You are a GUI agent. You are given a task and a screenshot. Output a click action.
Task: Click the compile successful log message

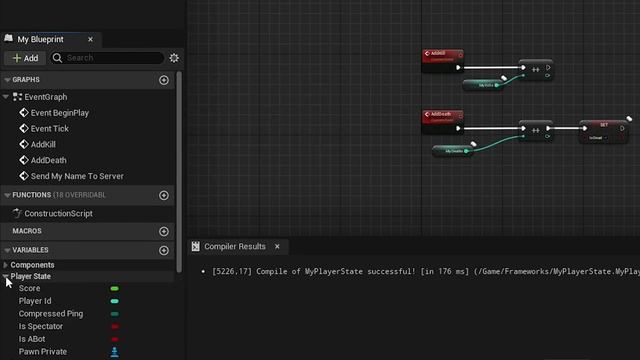click(x=426, y=272)
